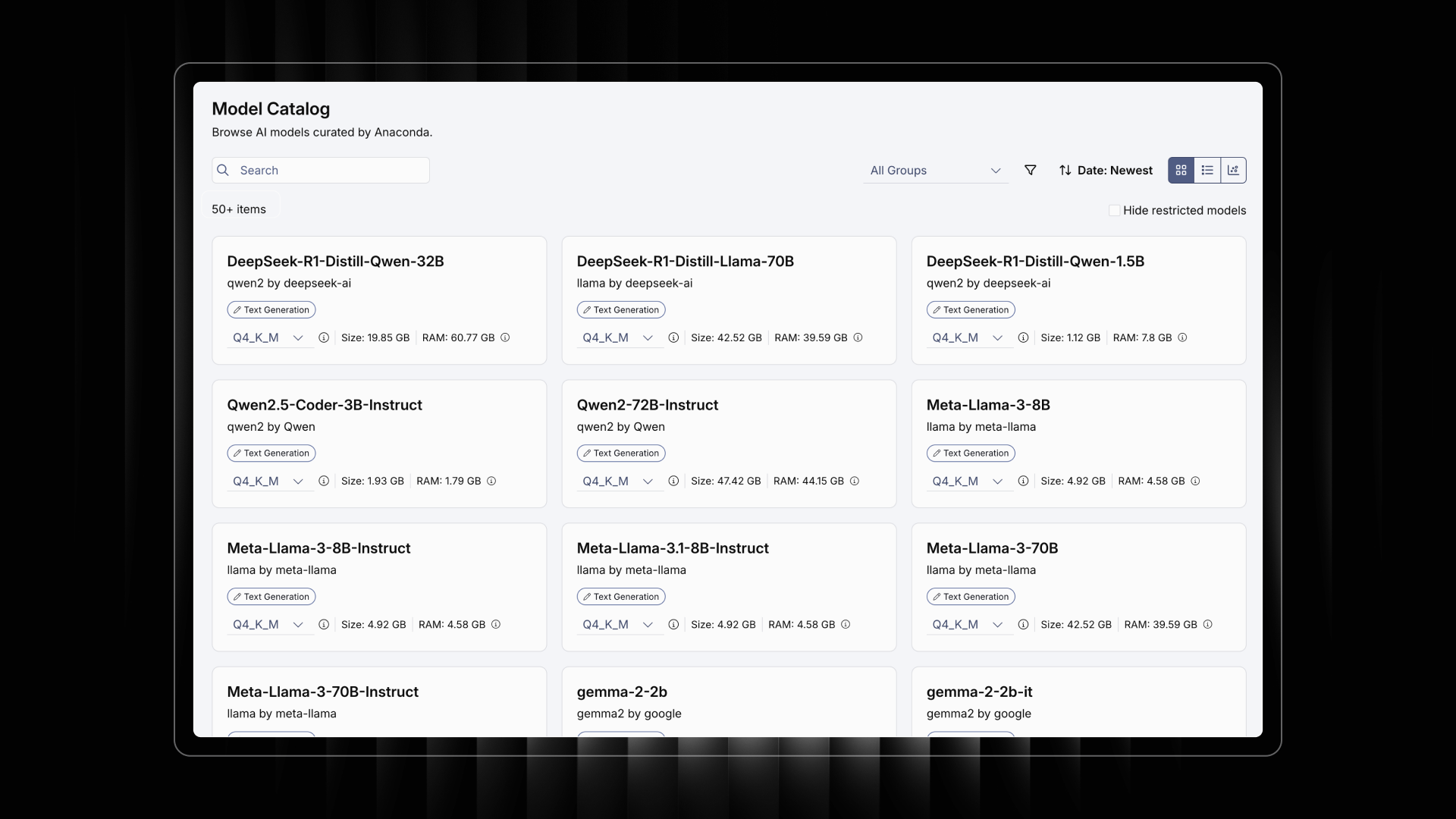The height and width of the screenshot is (819, 1456).
Task: Open the gemma-2-2b model title
Action: pyautogui.click(x=622, y=692)
